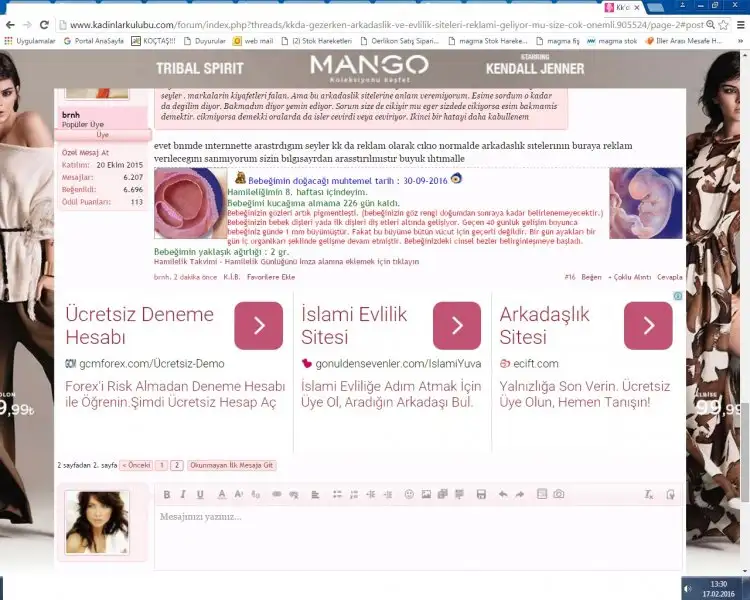Open user profile name 'brnh'
Screen dimensions: 750x600
point(71,115)
